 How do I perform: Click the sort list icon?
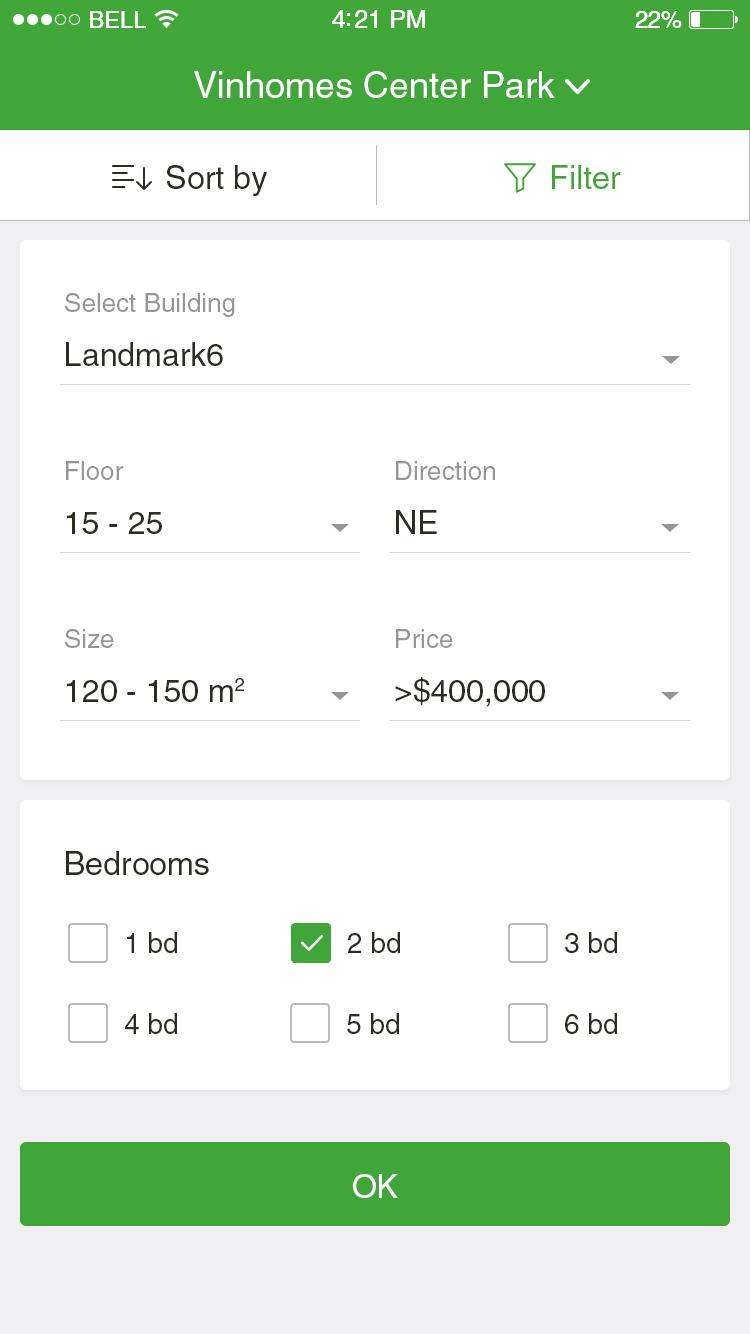[131, 178]
